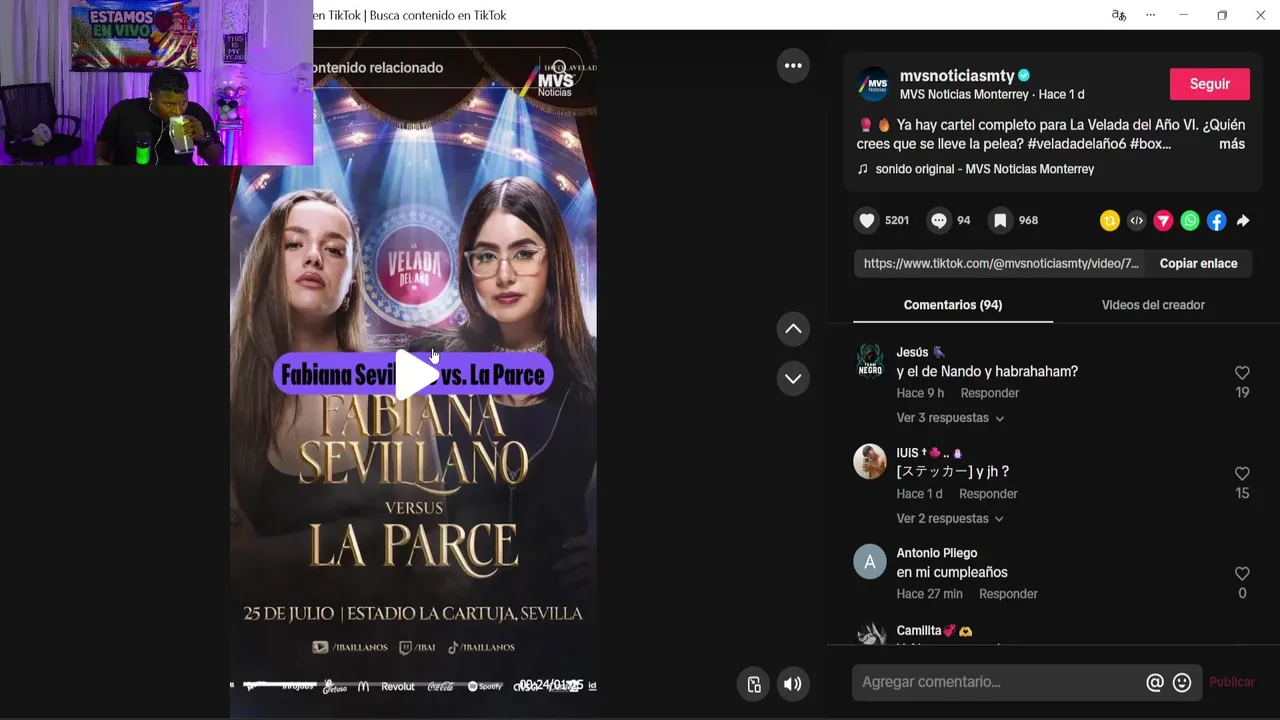Select the video URL text field
1280x720 pixels.
click(x=1000, y=264)
